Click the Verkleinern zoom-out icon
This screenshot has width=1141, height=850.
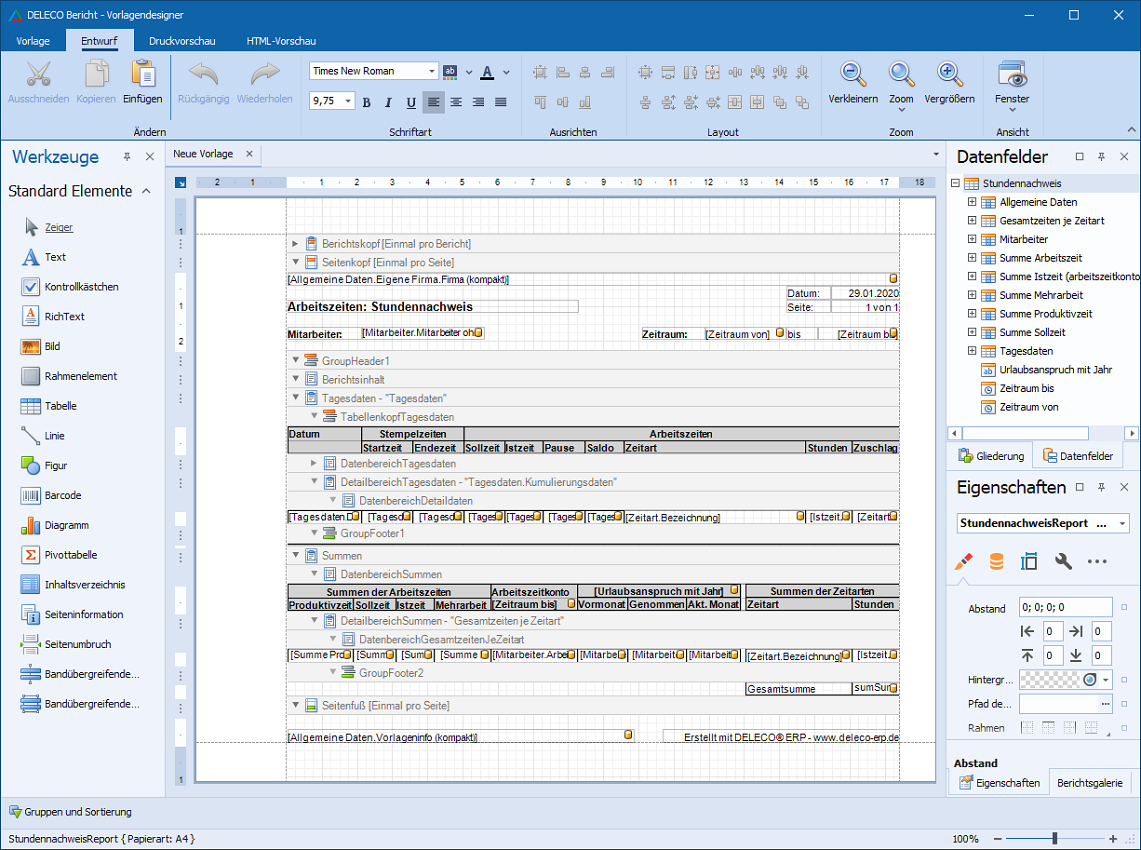[x=853, y=75]
